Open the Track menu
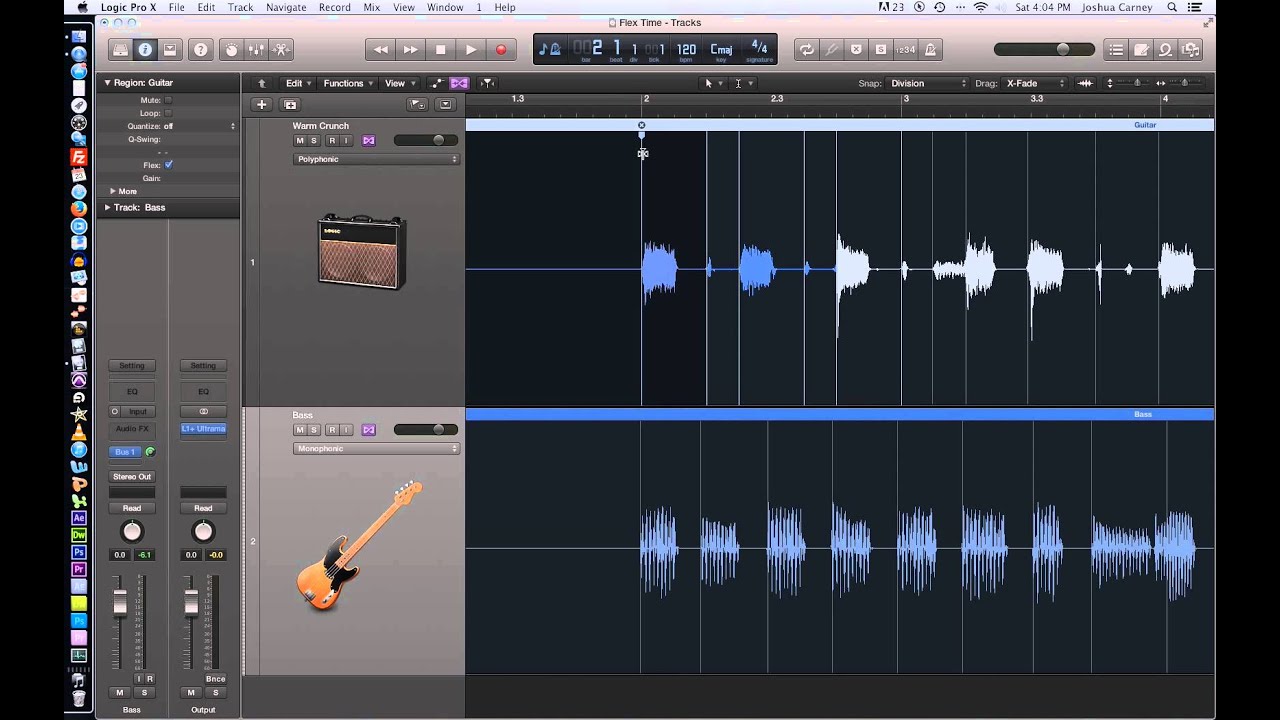1280x720 pixels. [x=240, y=7]
